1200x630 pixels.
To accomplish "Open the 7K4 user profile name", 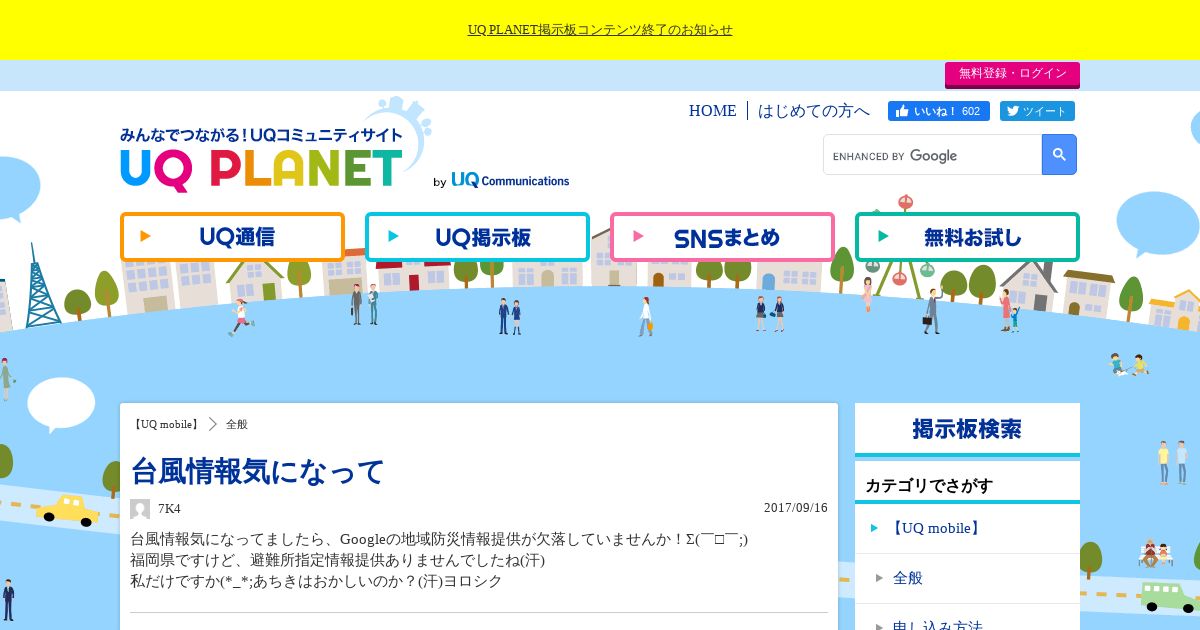I will click(169, 509).
